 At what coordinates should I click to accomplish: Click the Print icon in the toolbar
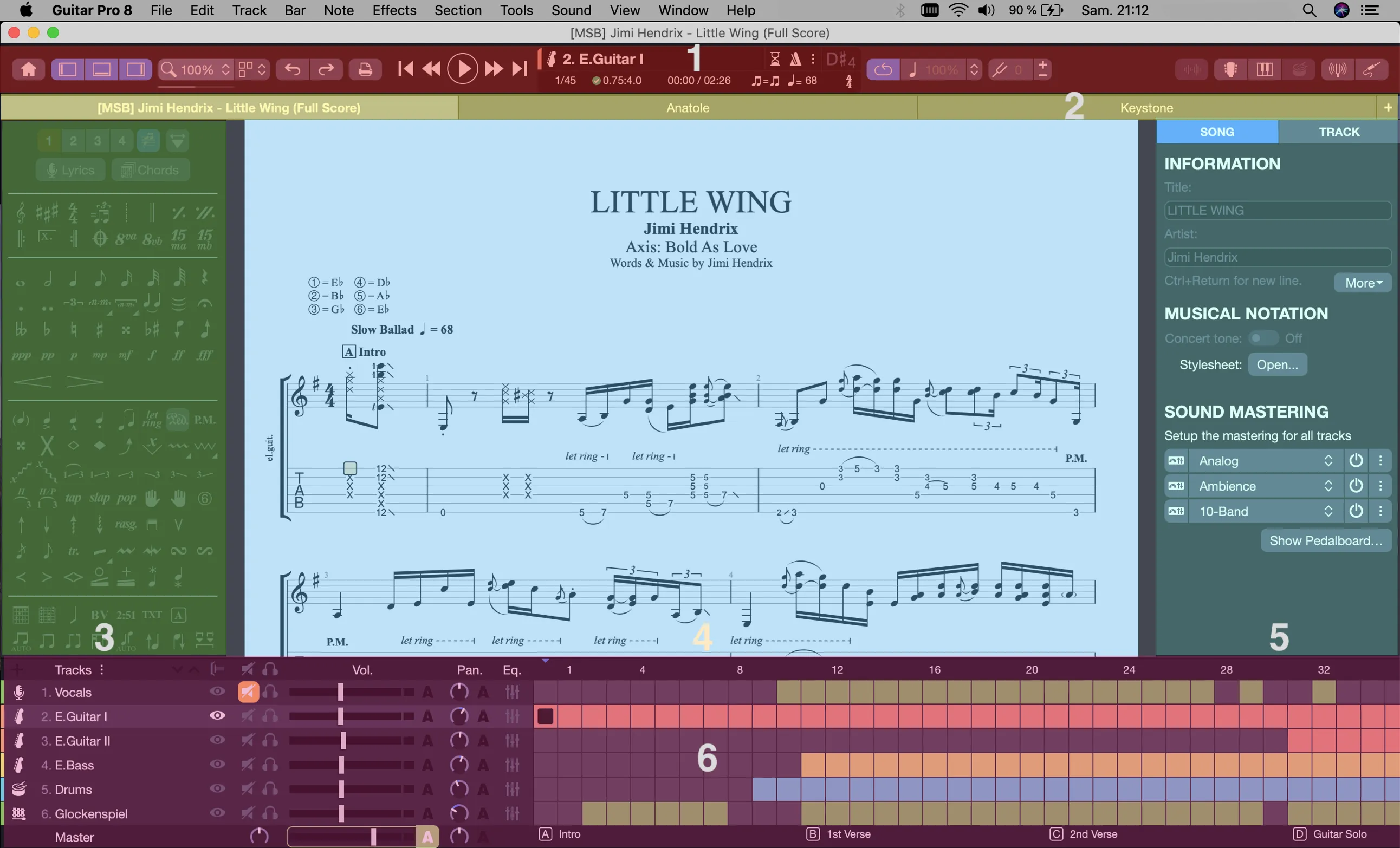point(365,69)
